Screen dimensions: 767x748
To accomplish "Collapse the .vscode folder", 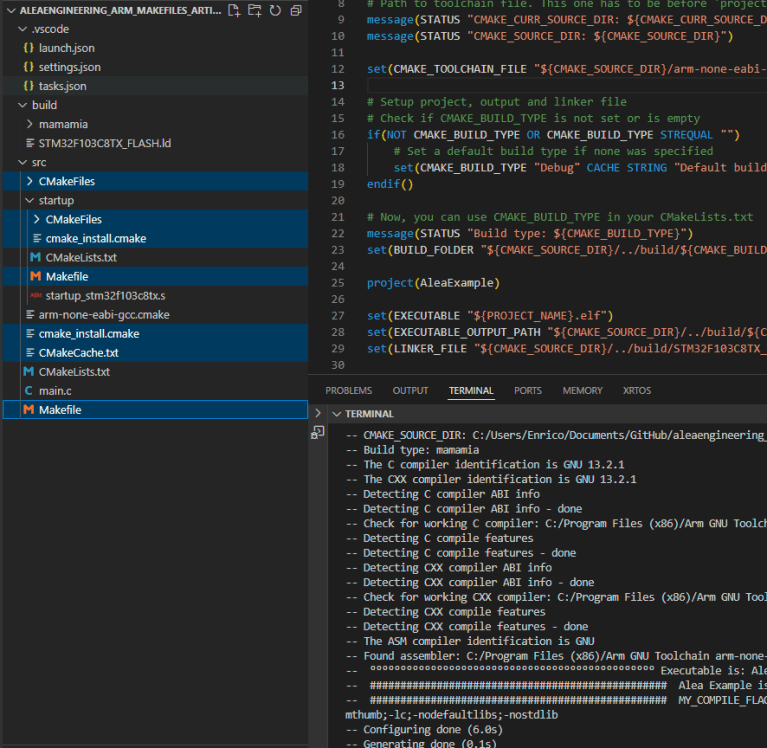I will 22,29.
